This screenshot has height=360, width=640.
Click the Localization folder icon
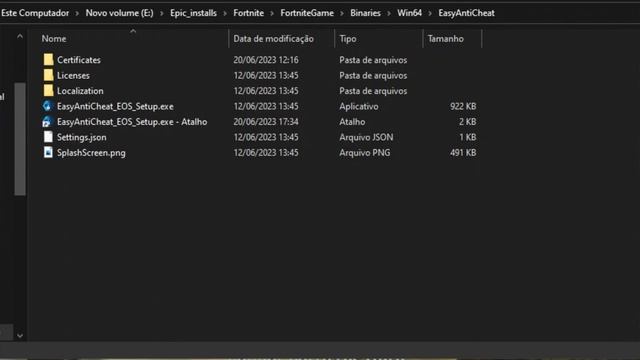(x=48, y=91)
